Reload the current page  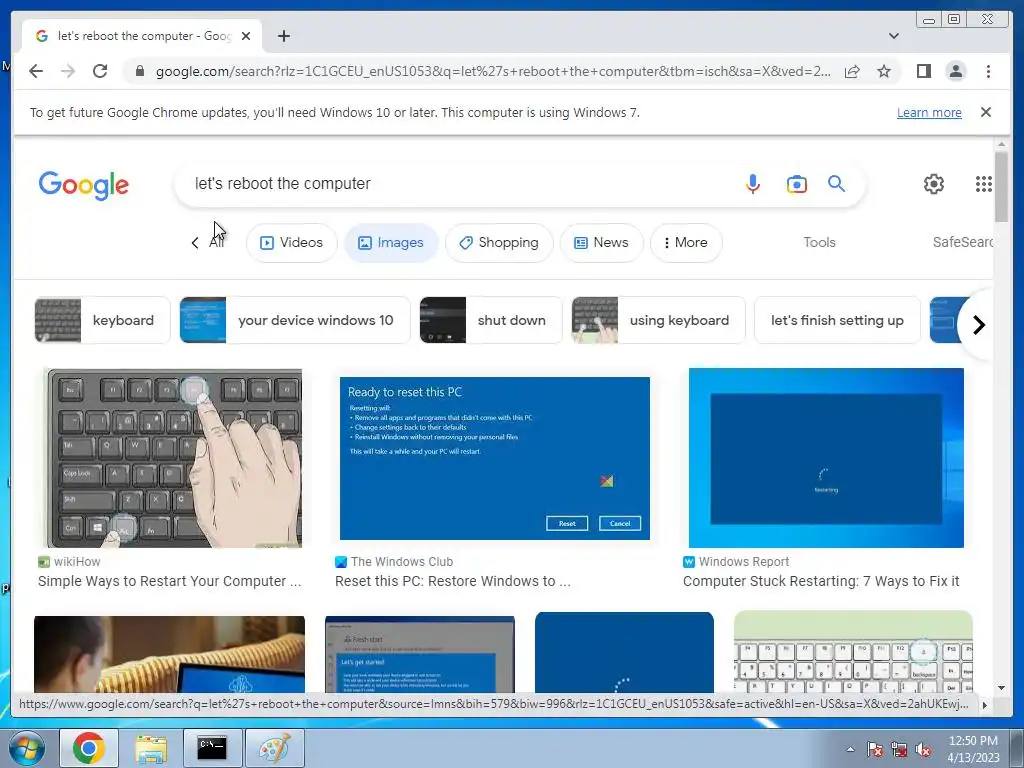[x=100, y=71]
